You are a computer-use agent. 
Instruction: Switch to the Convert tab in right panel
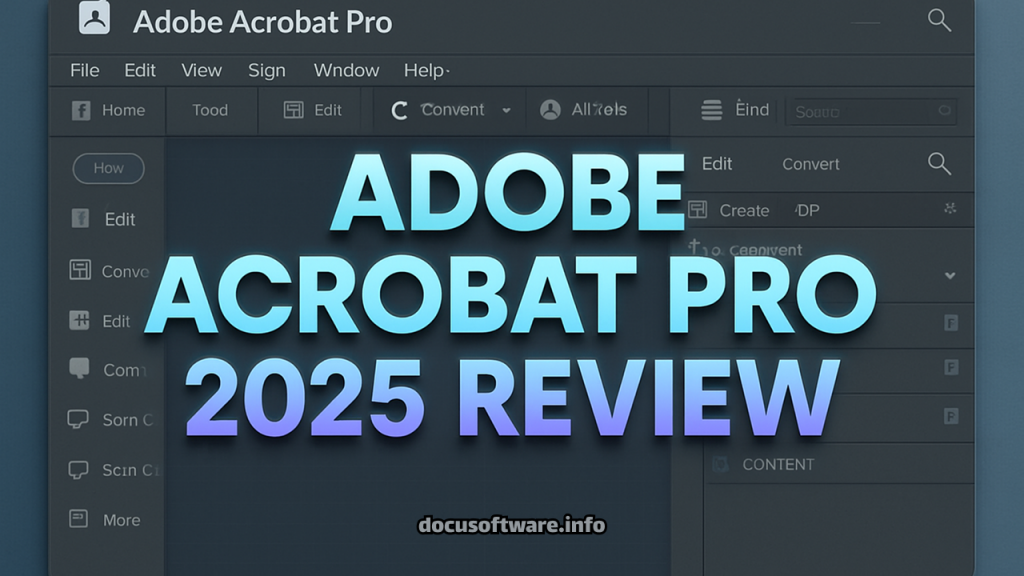pos(810,164)
